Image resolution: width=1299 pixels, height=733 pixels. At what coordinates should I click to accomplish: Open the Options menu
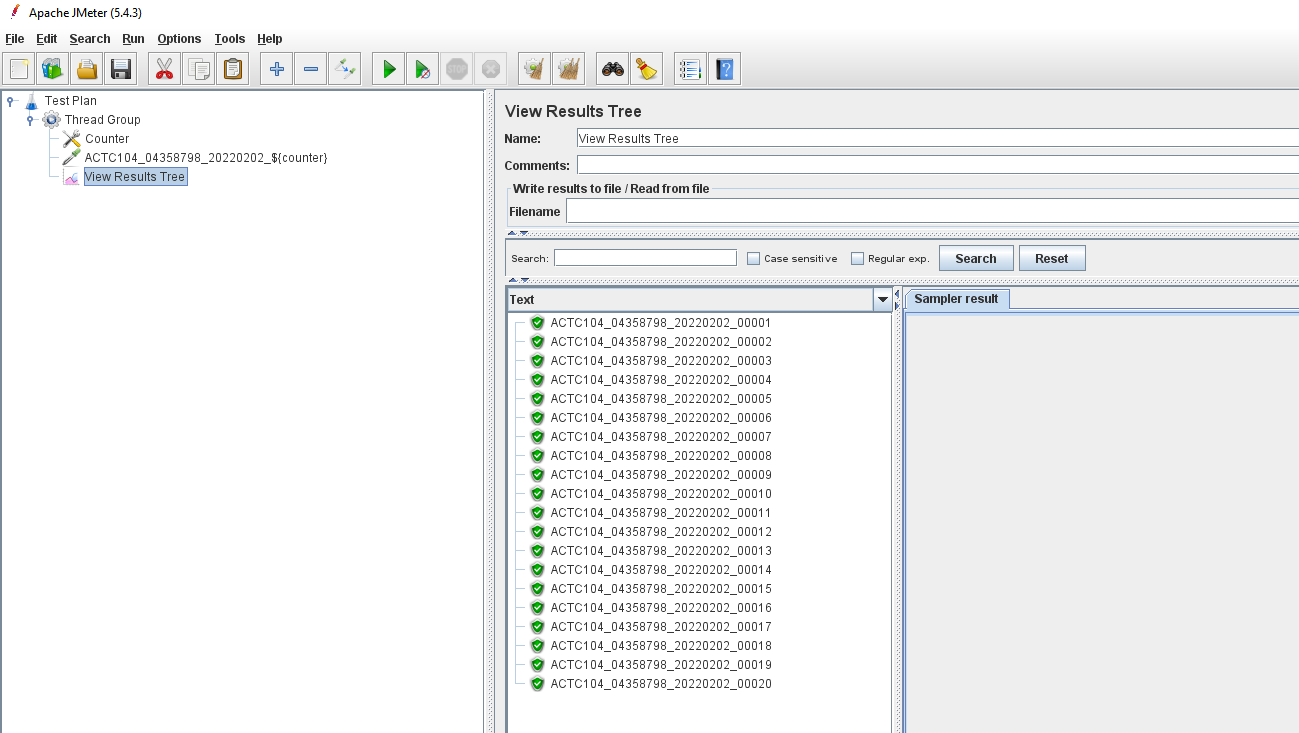point(179,39)
